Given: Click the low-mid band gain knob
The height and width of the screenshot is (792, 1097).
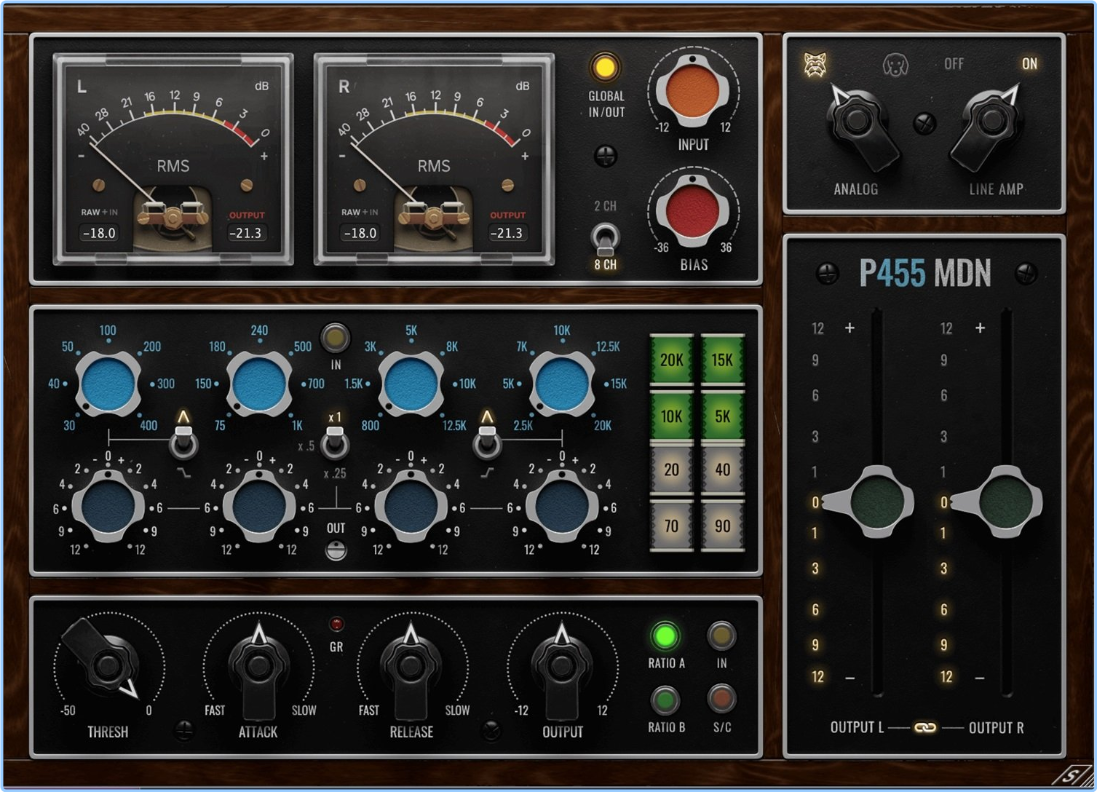Looking at the screenshot, I should tap(259, 507).
